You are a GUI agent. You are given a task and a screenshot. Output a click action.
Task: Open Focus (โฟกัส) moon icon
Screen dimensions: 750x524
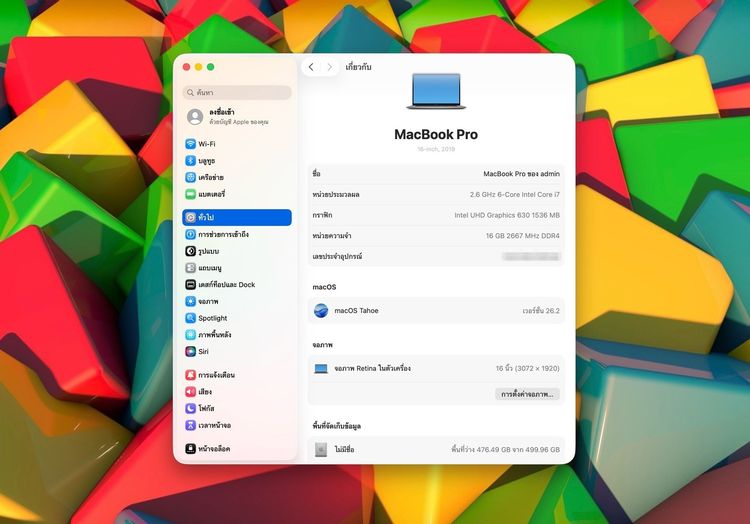coord(190,408)
